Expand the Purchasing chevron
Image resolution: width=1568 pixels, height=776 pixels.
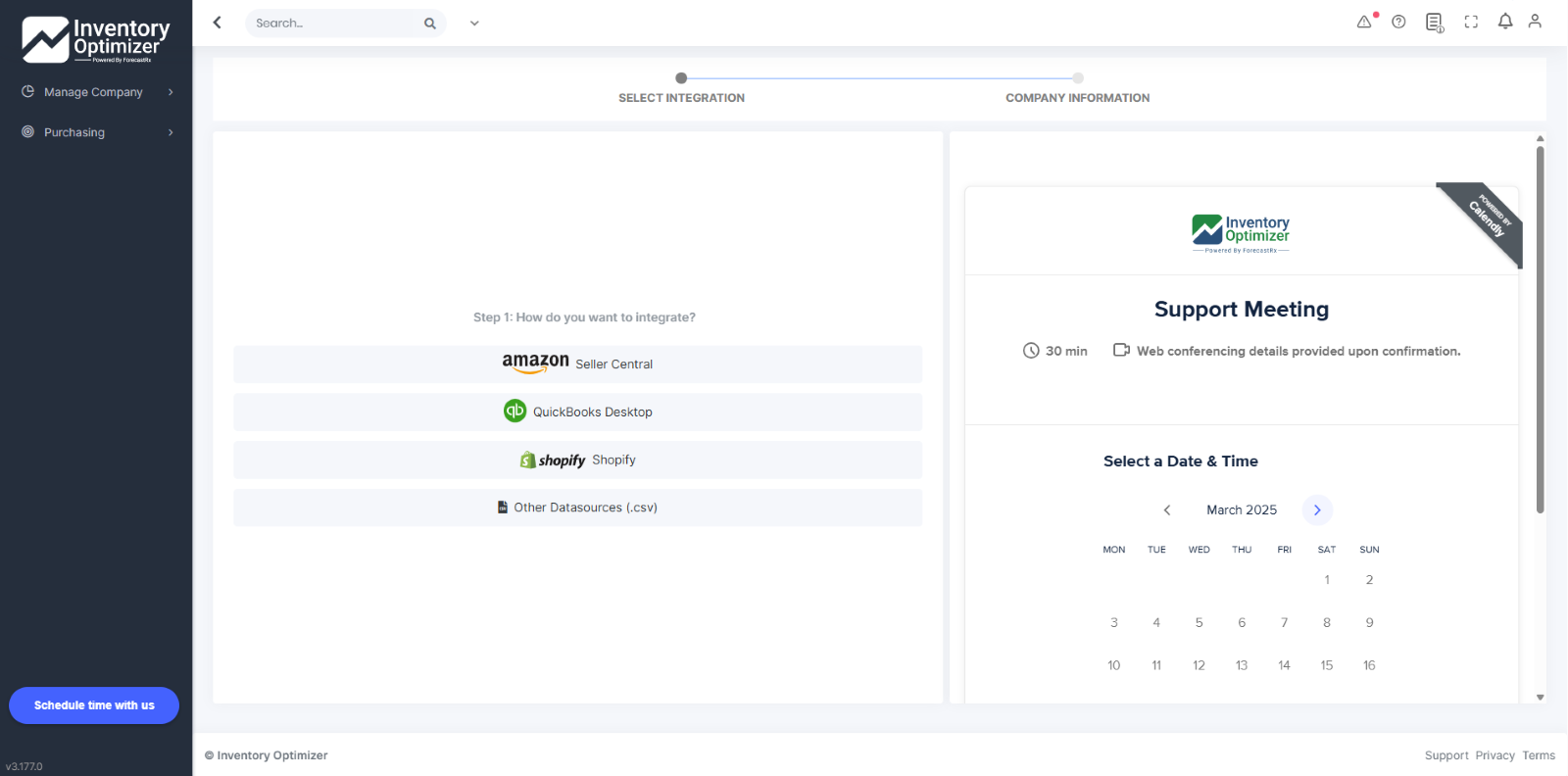point(171,132)
